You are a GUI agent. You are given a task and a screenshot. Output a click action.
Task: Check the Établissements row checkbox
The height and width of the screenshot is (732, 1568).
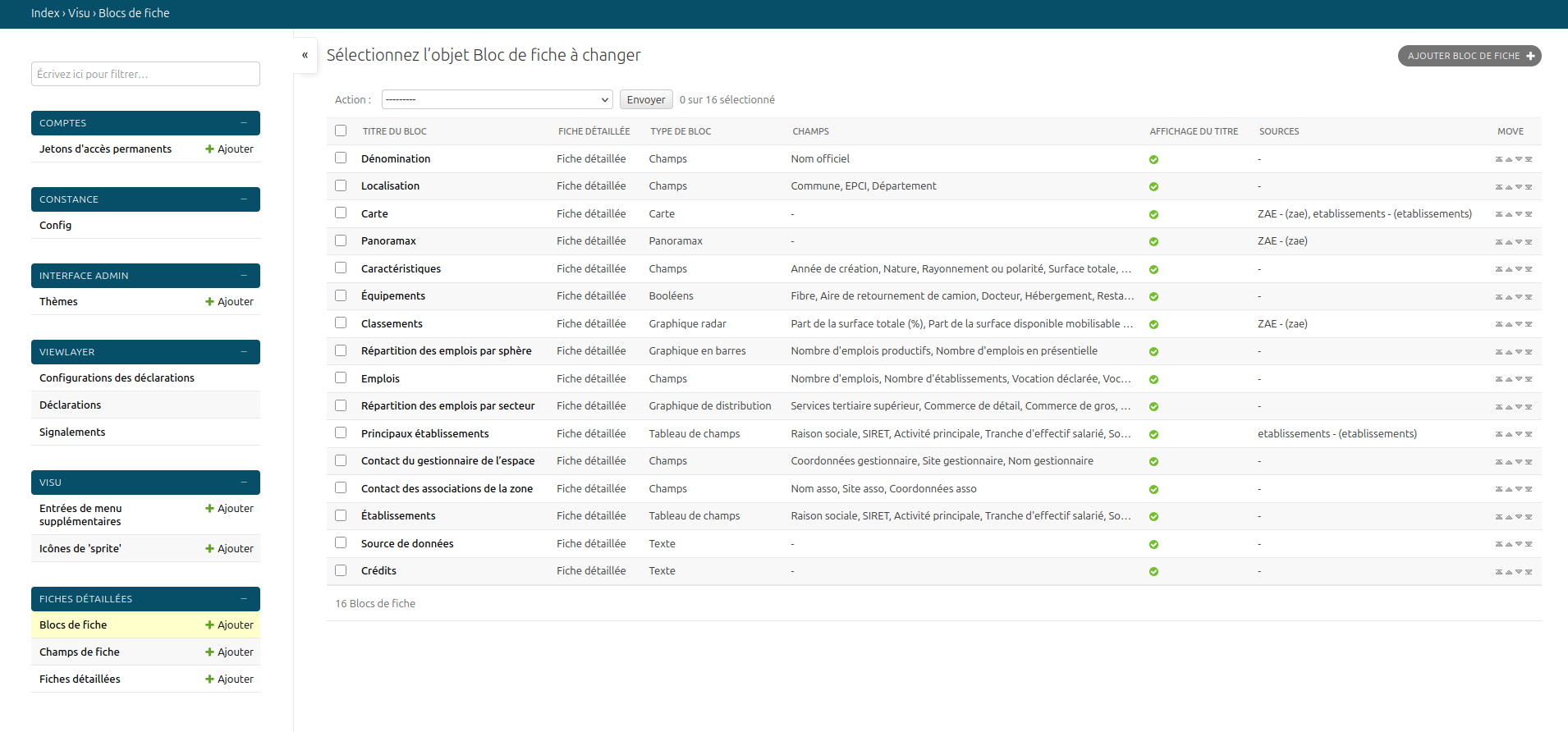(x=341, y=515)
